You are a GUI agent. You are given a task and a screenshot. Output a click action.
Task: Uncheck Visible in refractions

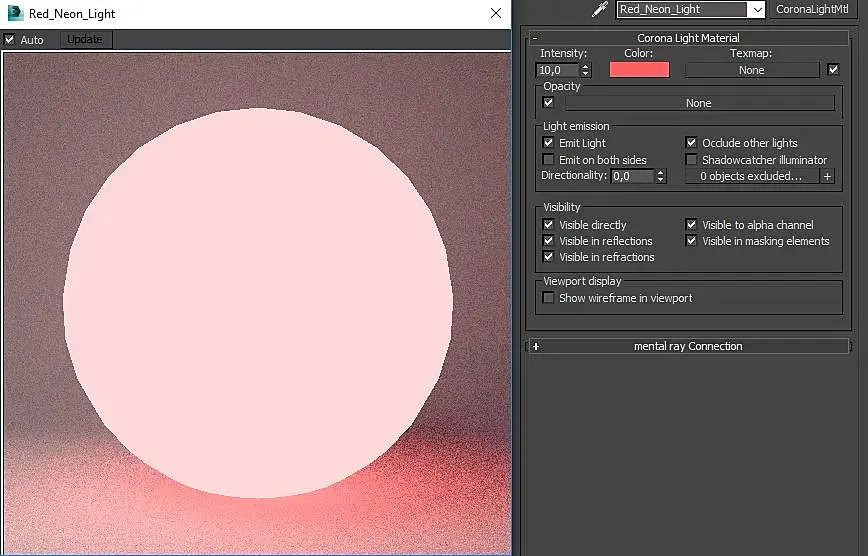pos(549,256)
